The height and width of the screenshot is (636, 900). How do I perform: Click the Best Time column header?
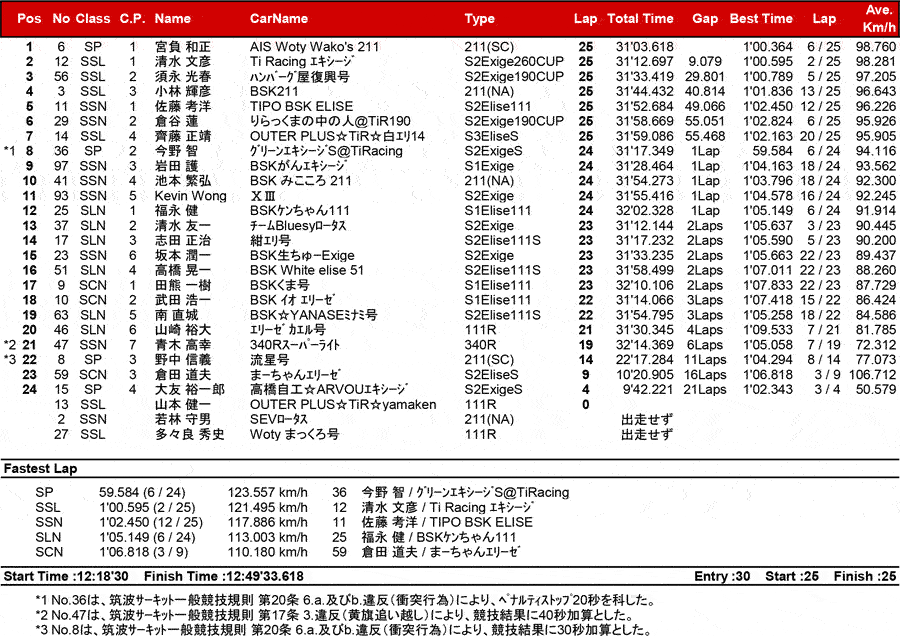point(761,18)
